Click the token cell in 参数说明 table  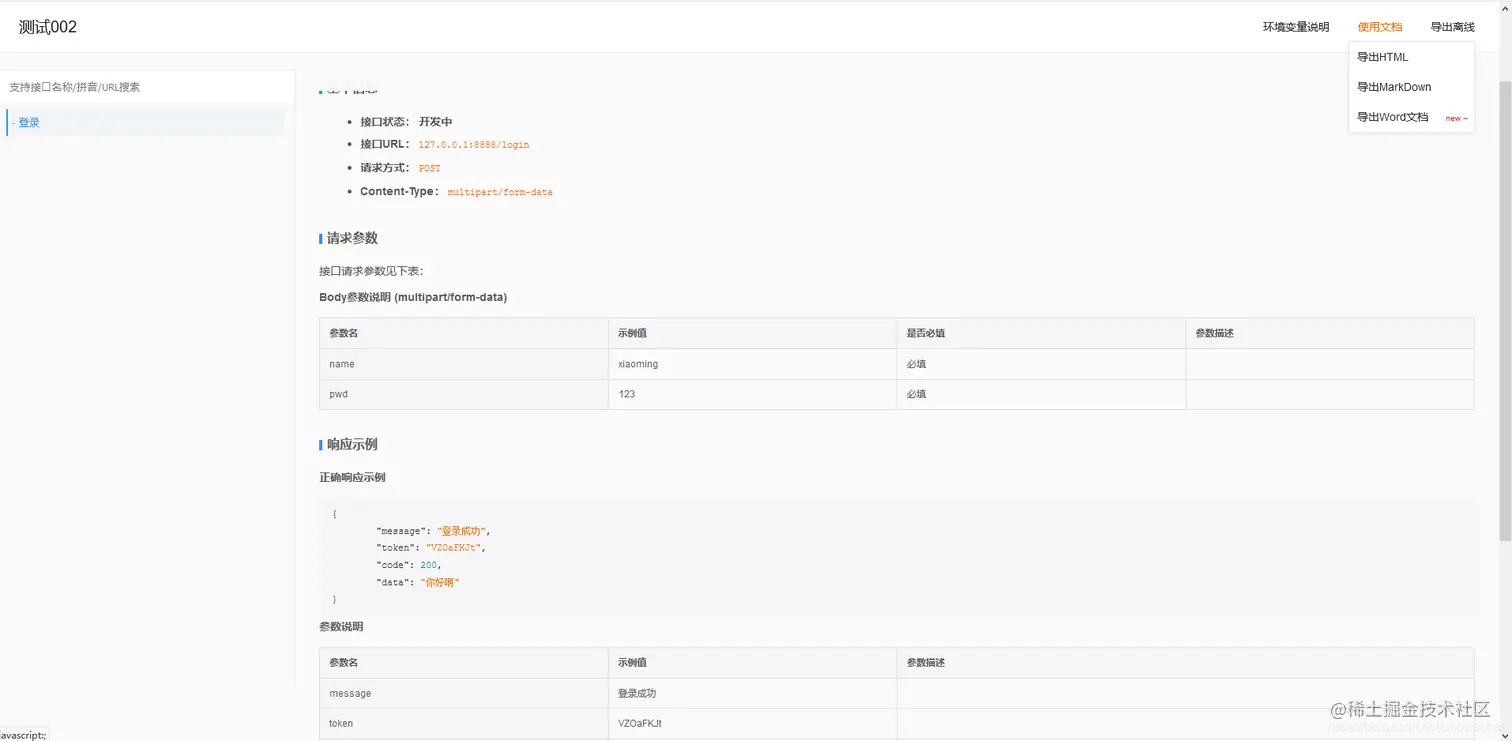point(464,723)
